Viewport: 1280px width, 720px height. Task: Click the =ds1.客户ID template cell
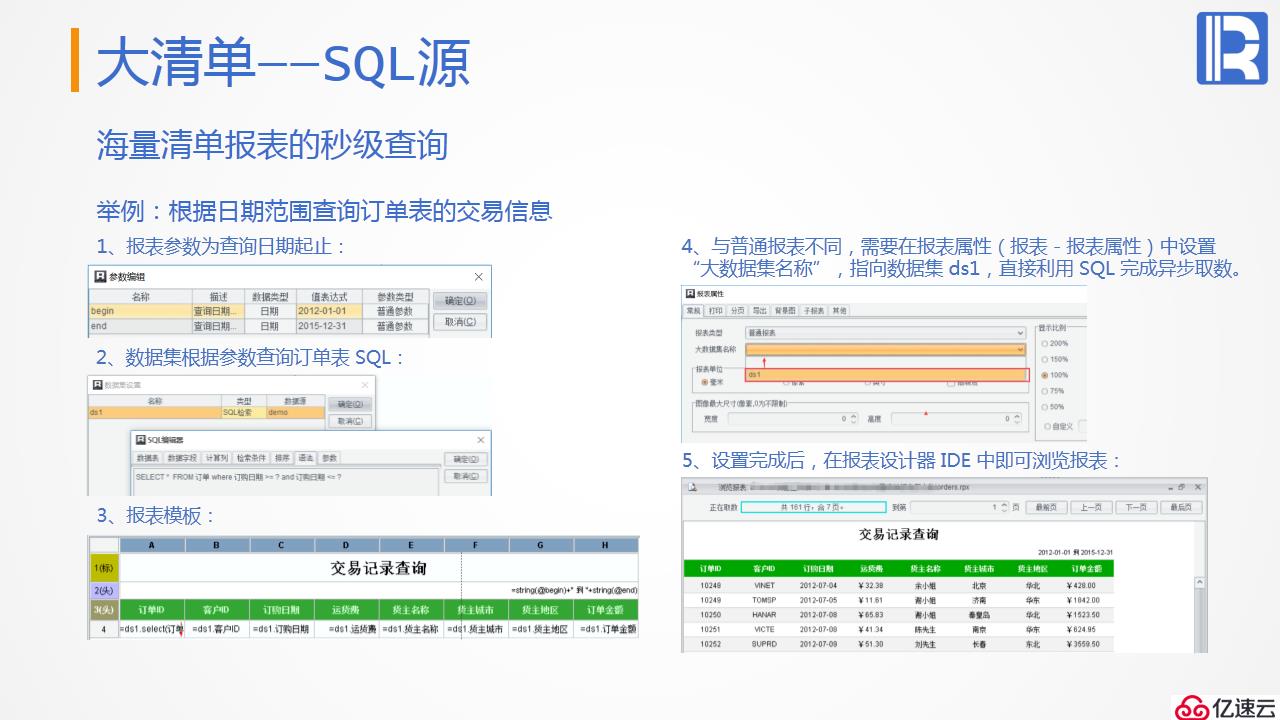(x=217, y=629)
